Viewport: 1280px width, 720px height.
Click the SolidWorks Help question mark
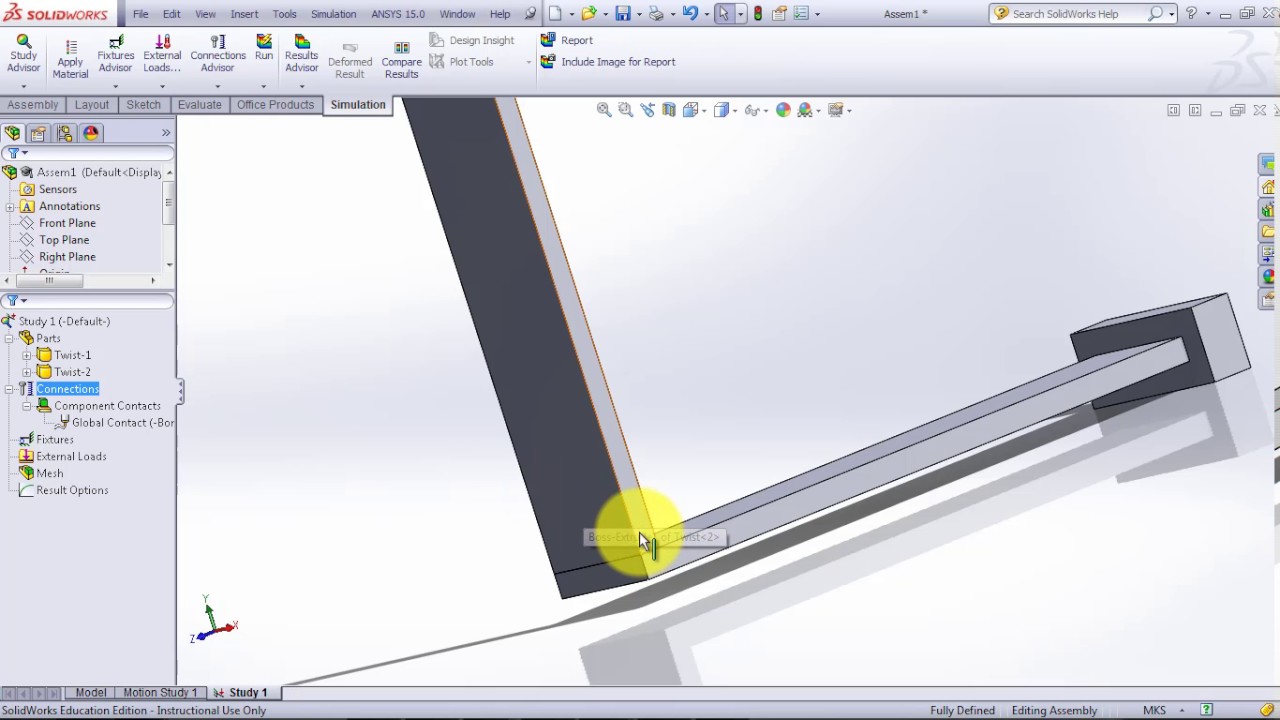tap(1191, 13)
